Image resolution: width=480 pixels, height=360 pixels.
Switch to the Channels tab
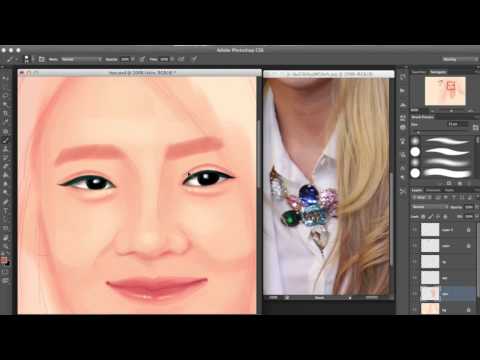click(433, 190)
